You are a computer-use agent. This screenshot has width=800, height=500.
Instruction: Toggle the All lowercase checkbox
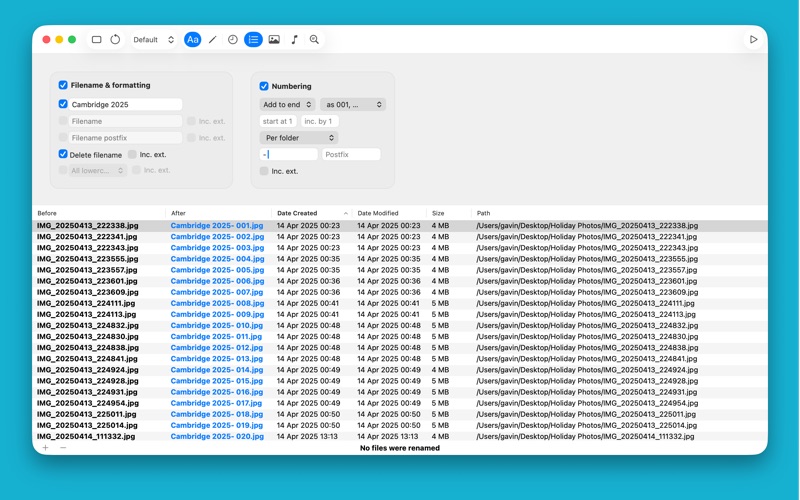(x=63, y=170)
